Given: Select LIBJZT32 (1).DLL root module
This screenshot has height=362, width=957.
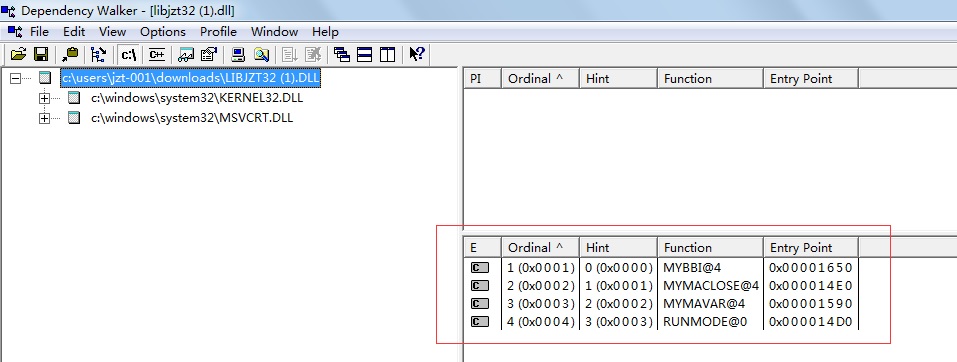Looking at the screenshot, I should click(190, 78).
